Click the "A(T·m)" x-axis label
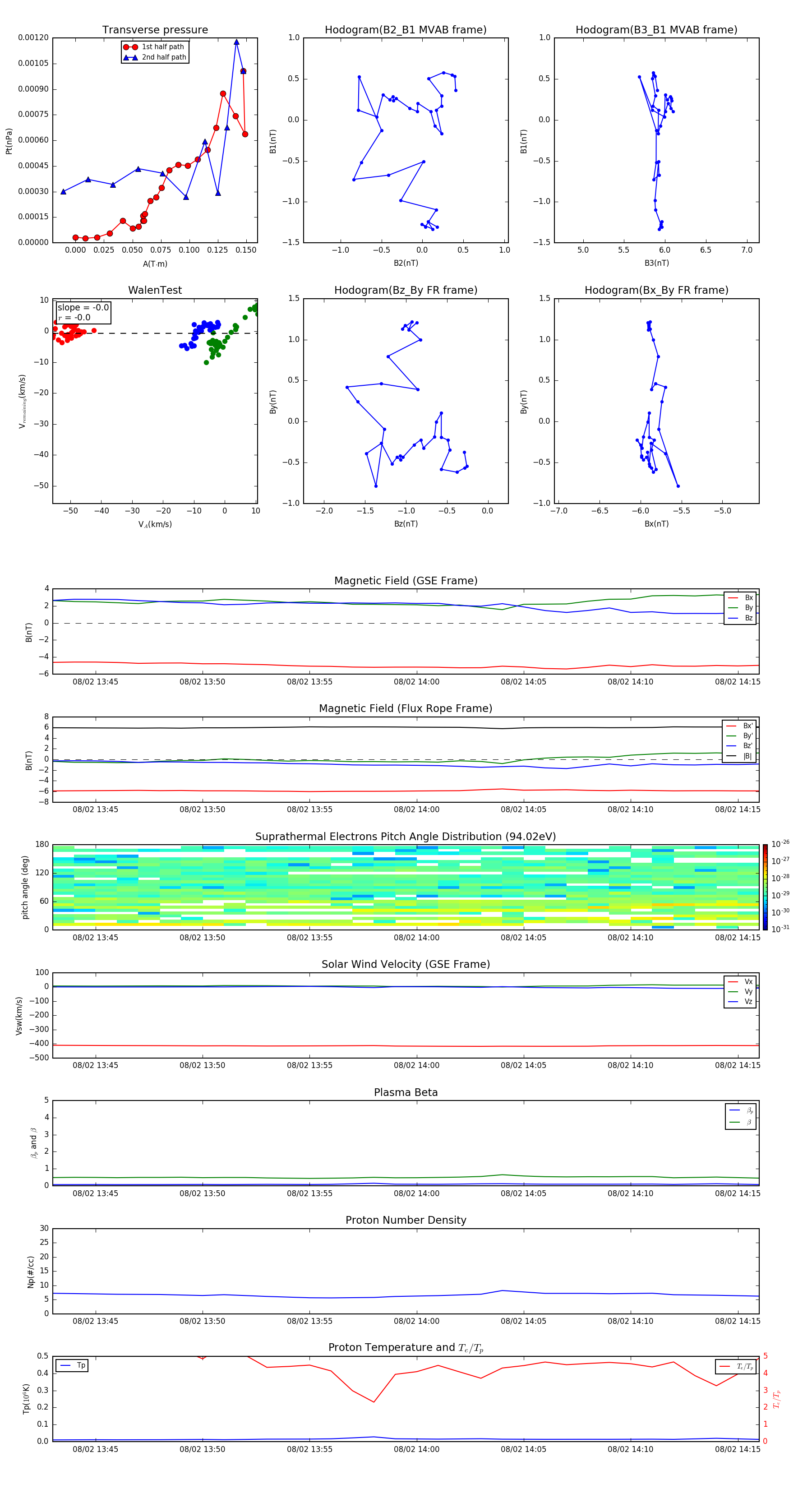Image resolution: width=812 pixels, height=1489 pixels. pos(155,264)
